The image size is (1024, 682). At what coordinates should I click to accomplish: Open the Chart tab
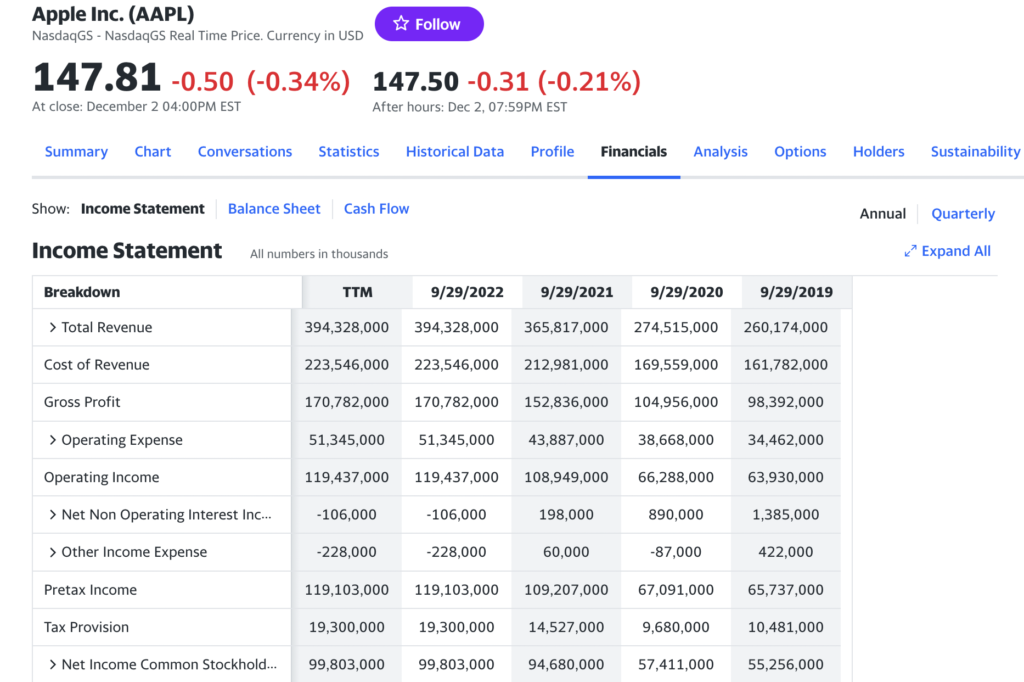click(153, 152)
